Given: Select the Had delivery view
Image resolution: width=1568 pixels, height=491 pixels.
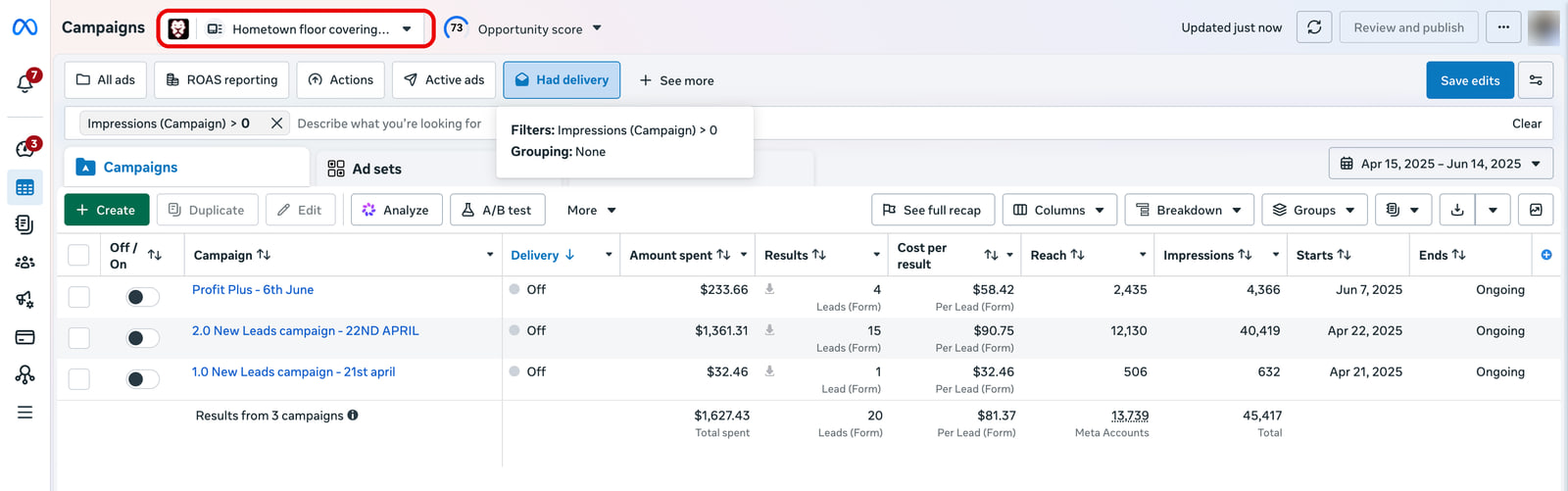Looking at the screenshot, I should click(563, 79).
